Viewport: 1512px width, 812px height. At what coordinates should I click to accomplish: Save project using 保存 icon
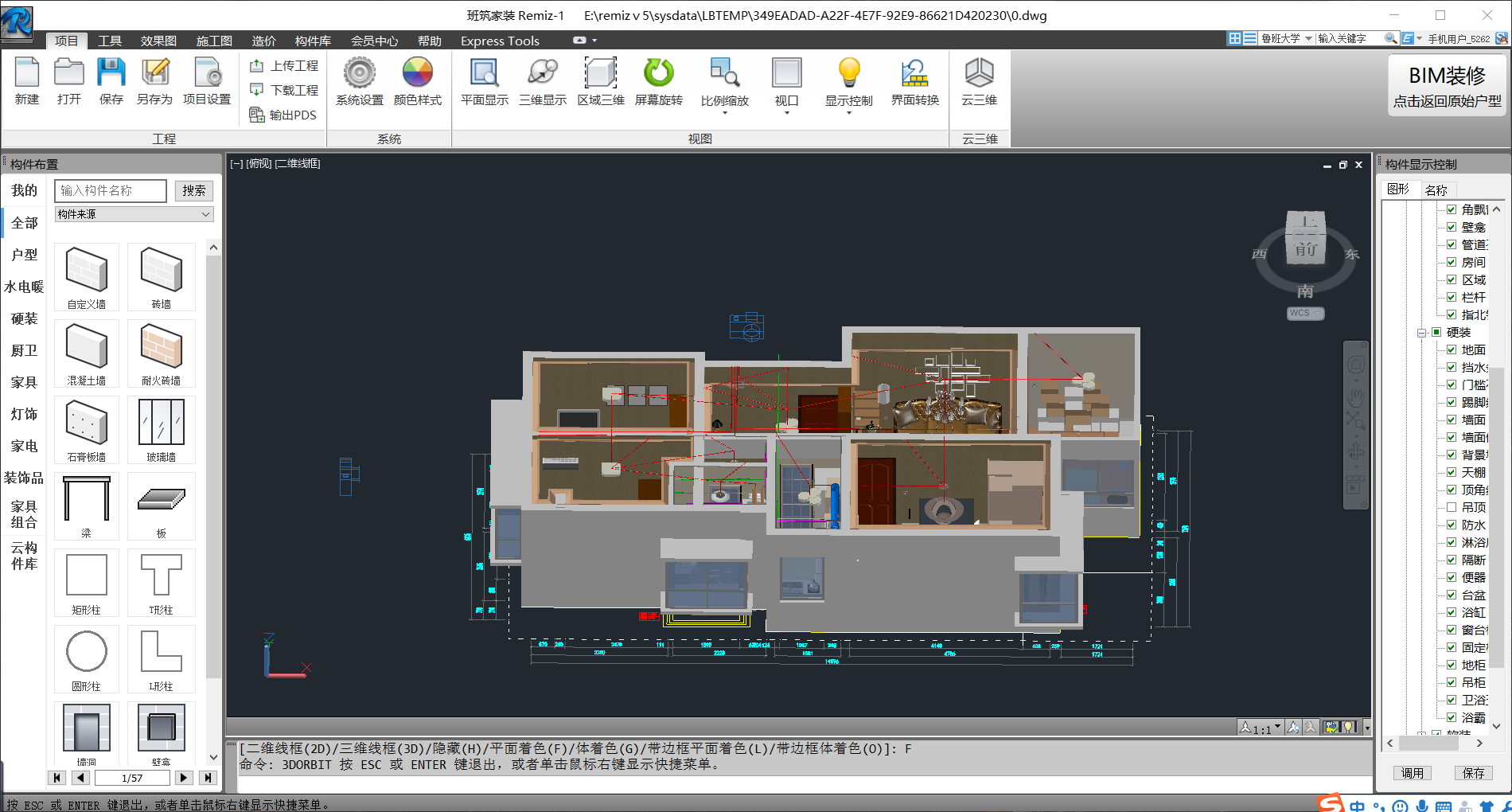[111, 81]
